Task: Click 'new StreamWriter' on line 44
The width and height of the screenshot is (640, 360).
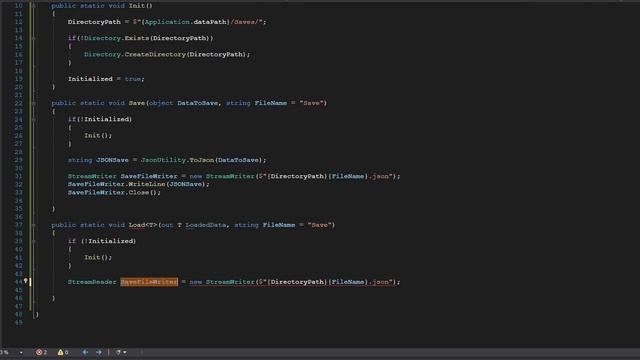Action: 222,282
